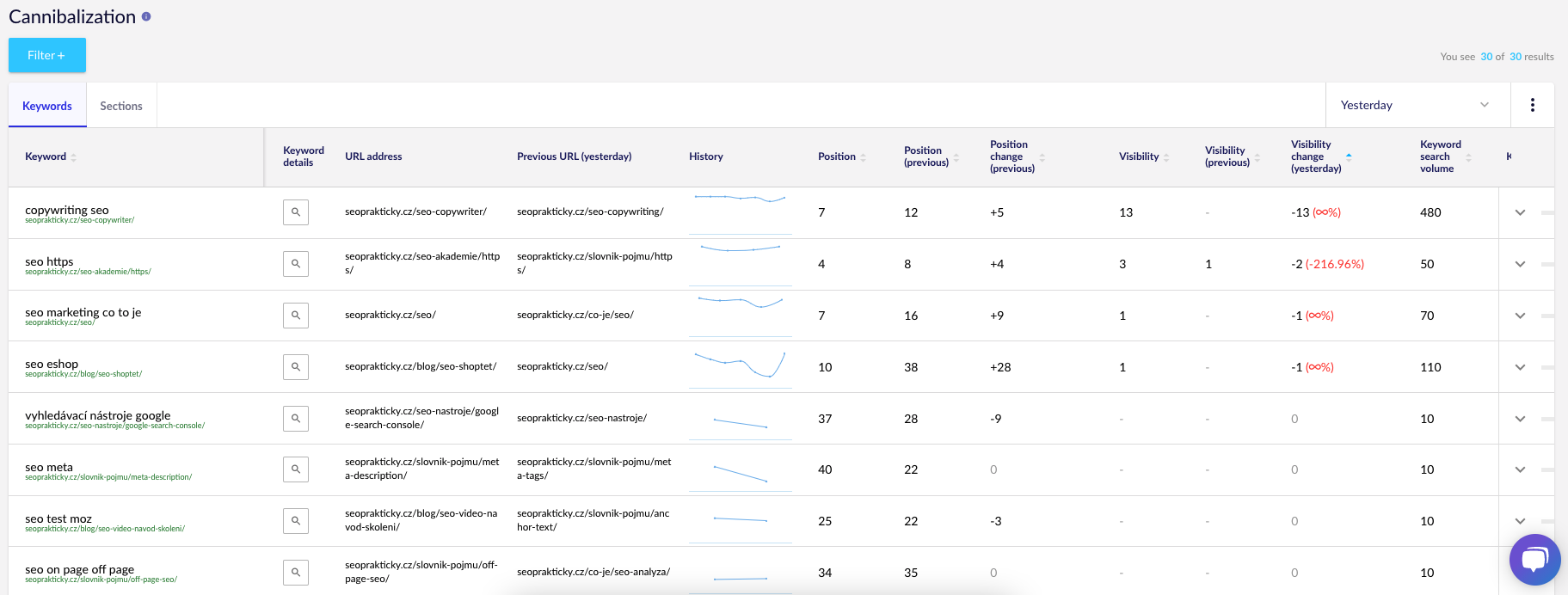
Task: Expand the seo eshop row
Action: click(1520, 367)
